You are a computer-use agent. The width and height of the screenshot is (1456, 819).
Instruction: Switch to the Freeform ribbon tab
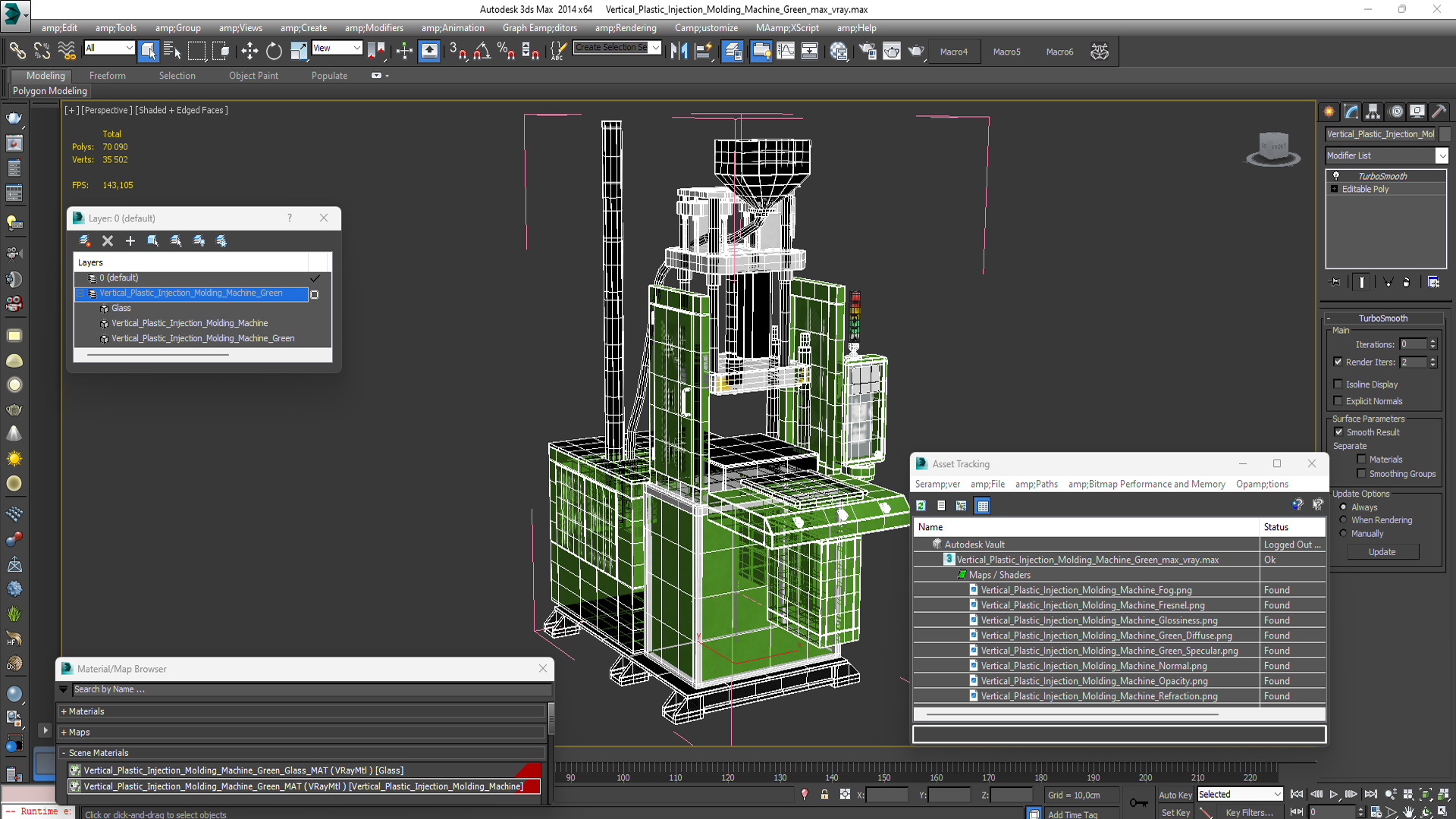[108, 76]
